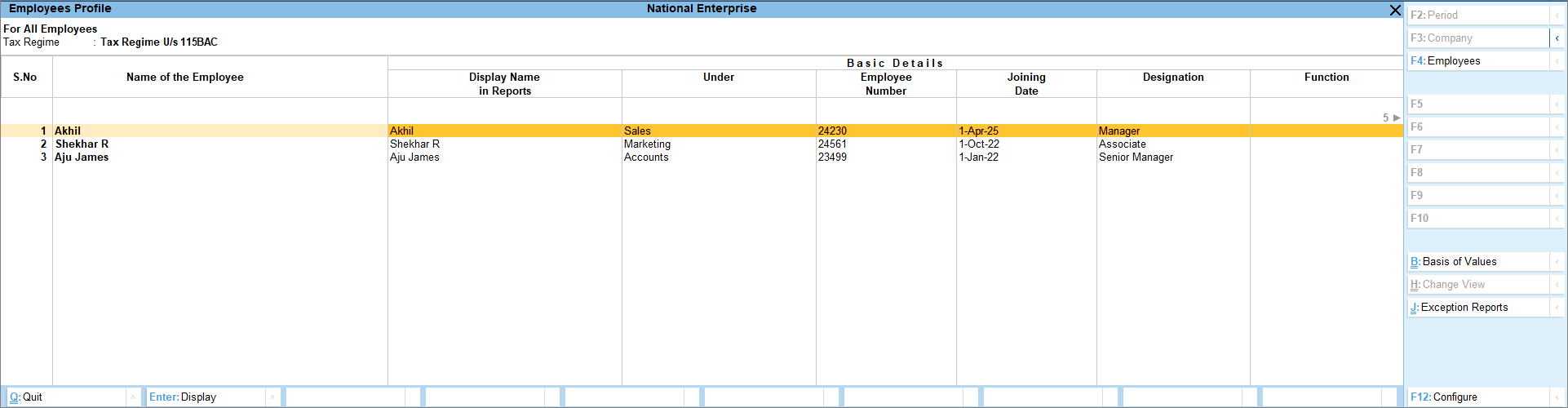
Task: Click the up caret beside Enter: Display
Action: pyautogui.click(x=272, y=397)
